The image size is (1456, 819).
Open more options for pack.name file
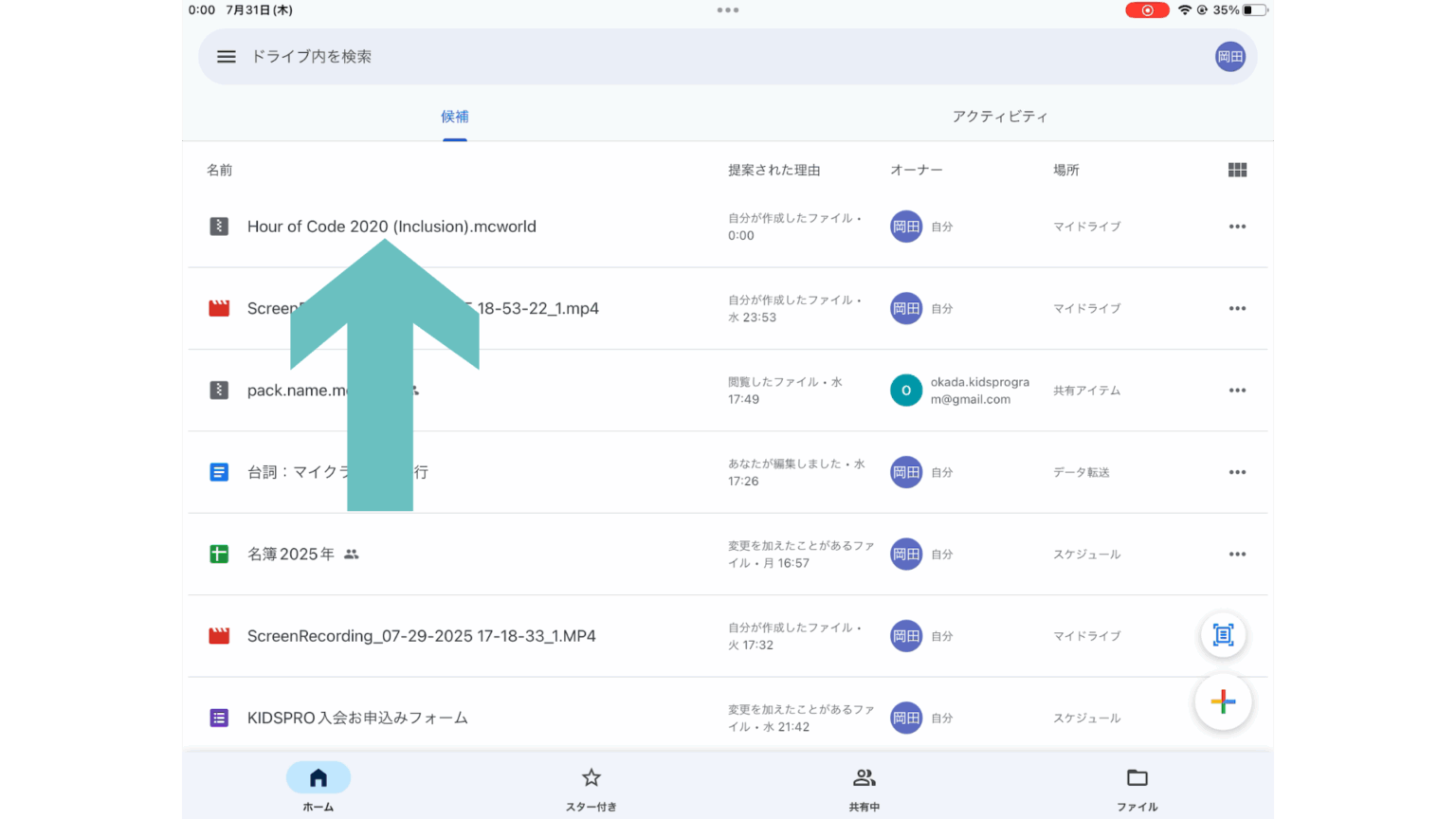pos(1237,391)
